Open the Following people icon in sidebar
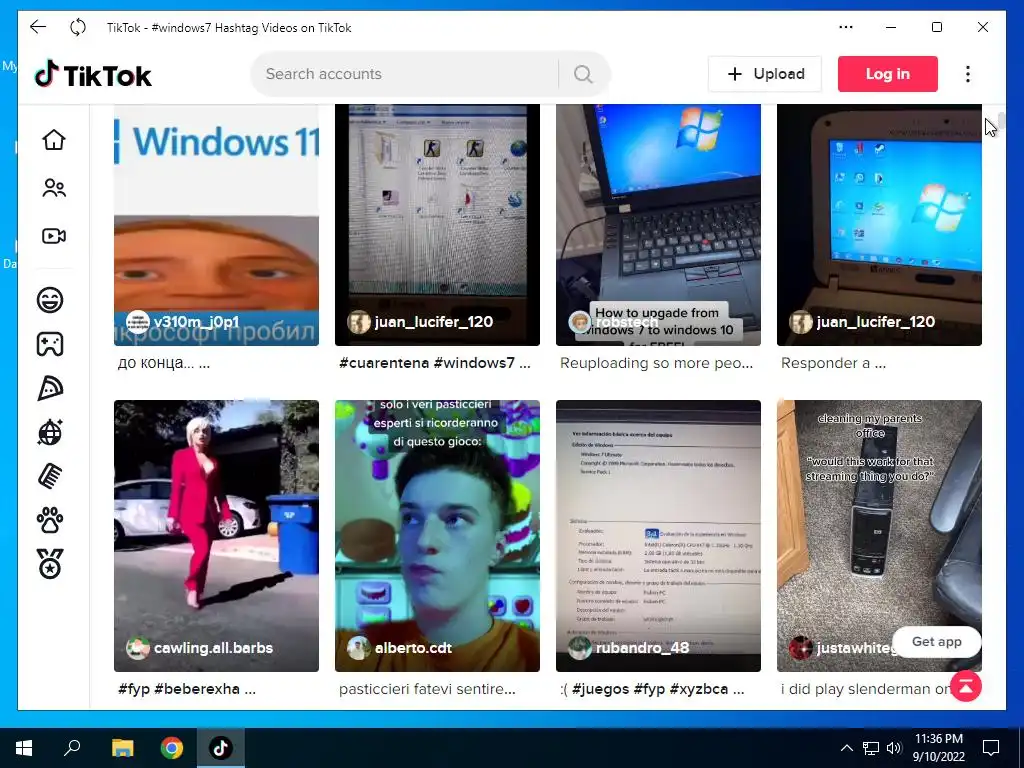Image resolution: width=1024 pixels, height=768 pixels. tap(54, 188)
